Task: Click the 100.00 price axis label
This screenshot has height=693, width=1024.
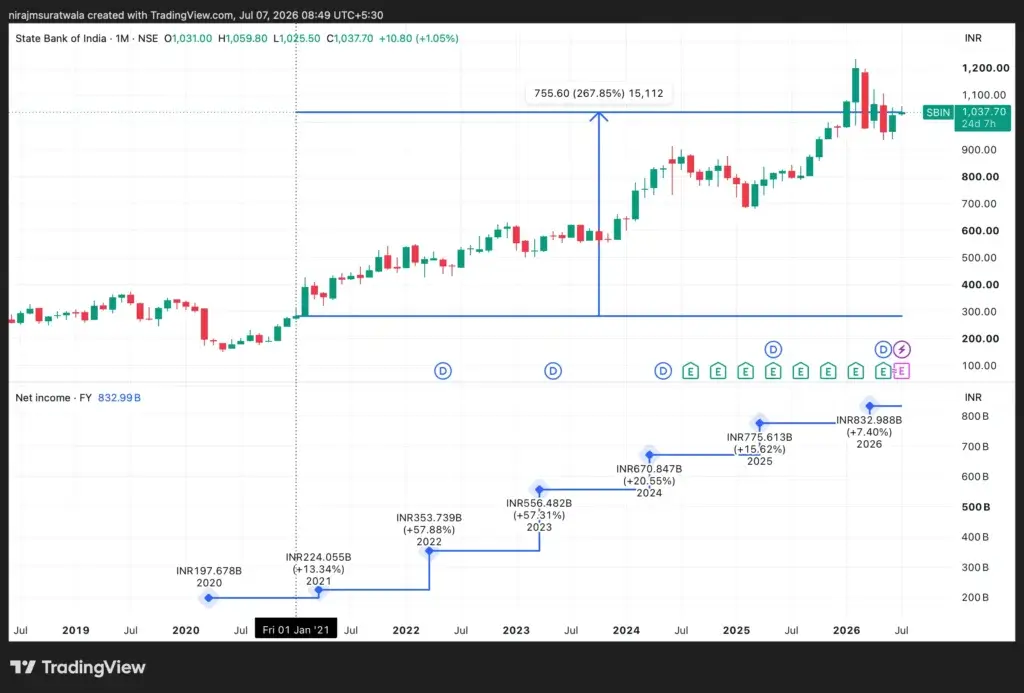Action: (x=980, y=366)
